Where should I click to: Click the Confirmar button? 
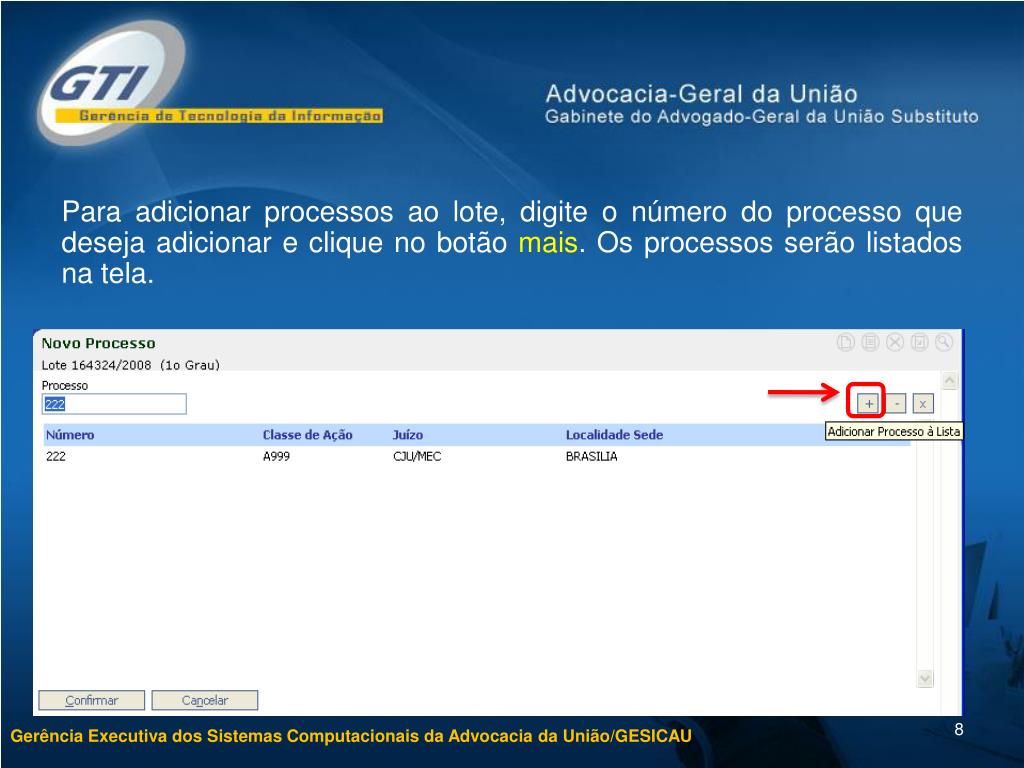point(91,700)
